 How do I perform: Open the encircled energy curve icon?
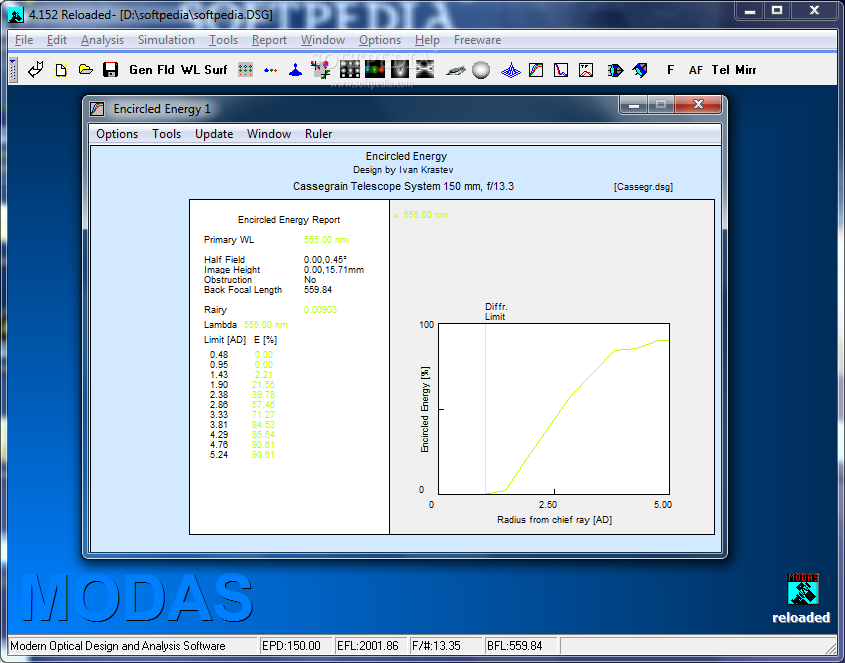pos(536,70)
